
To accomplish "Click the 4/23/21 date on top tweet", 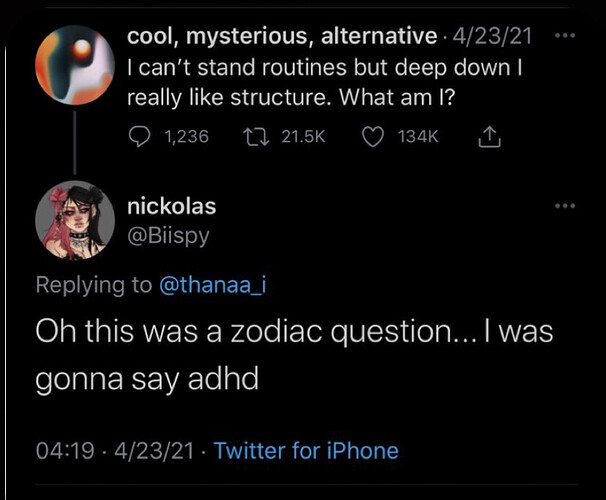I will tap(491, 37).
